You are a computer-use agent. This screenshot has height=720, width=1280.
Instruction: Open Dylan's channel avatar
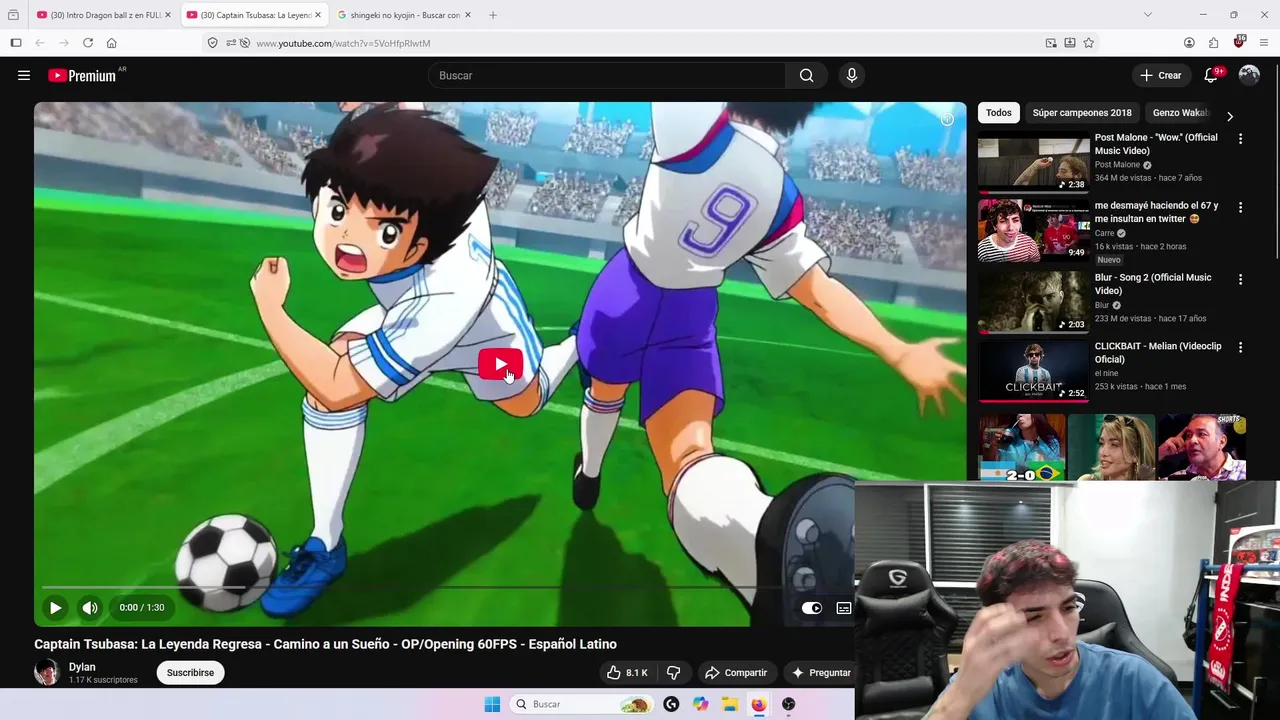coord(47,673)
